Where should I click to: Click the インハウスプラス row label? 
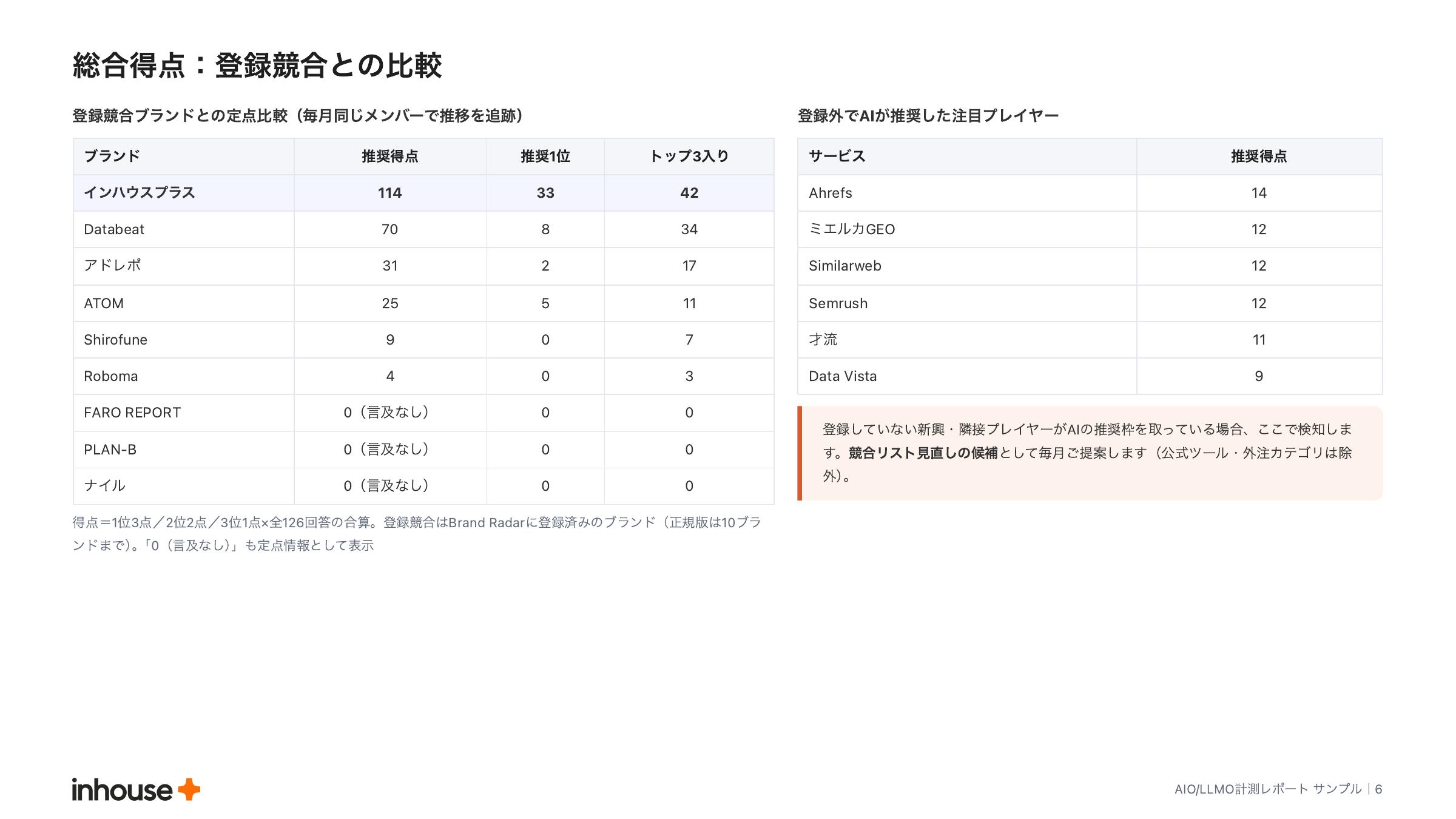tap(140, 193)
